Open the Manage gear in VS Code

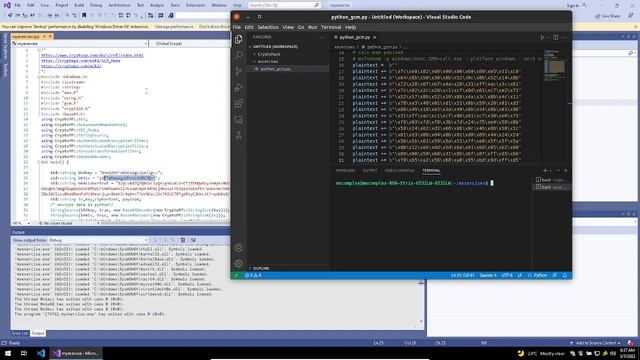click(239, 263)
